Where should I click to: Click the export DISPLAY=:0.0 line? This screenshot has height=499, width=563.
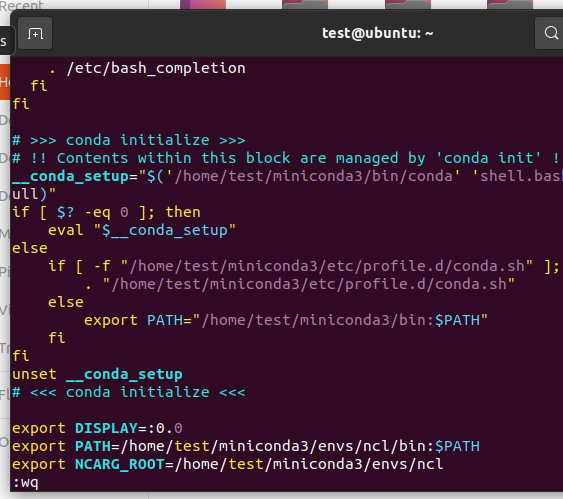[97, 428]
